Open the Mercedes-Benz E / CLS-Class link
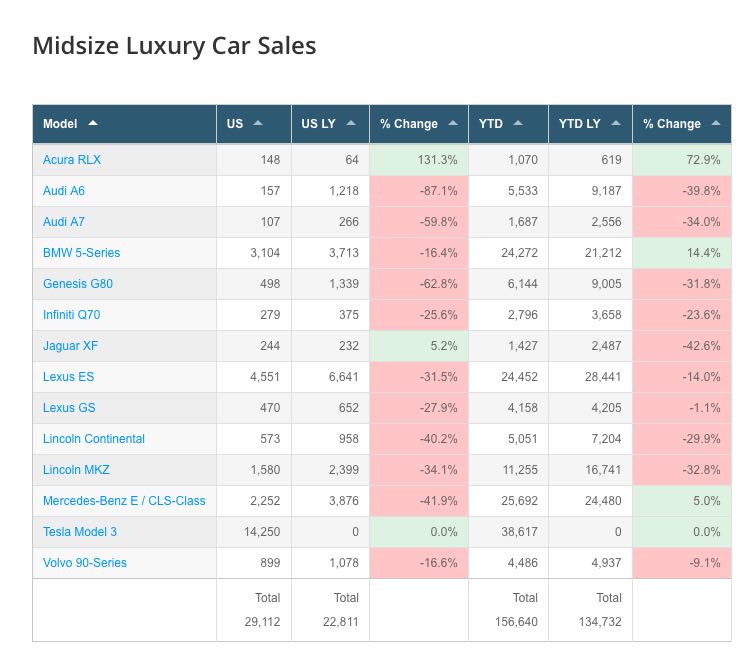746x663 pixels. 124,500
